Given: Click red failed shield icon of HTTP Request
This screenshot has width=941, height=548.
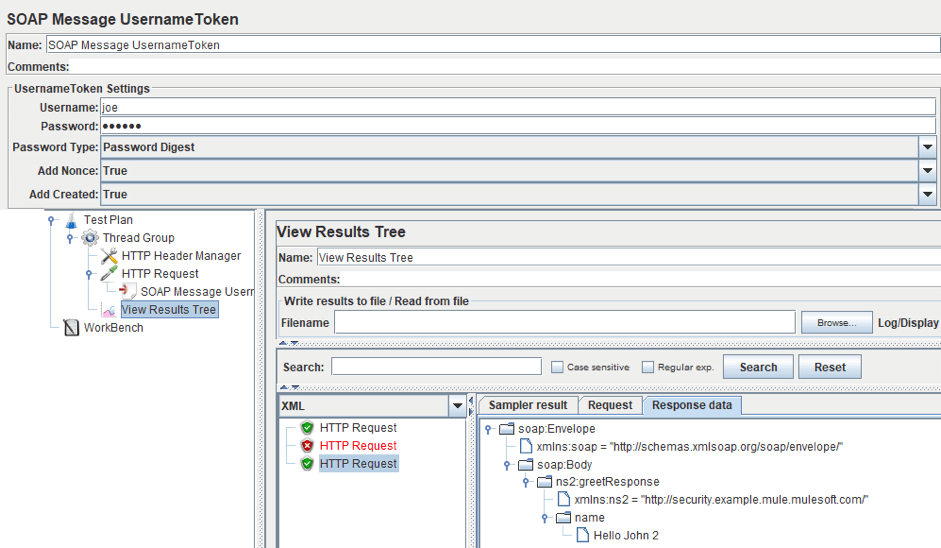Looking at the screenshot, I should pos(307,446).
